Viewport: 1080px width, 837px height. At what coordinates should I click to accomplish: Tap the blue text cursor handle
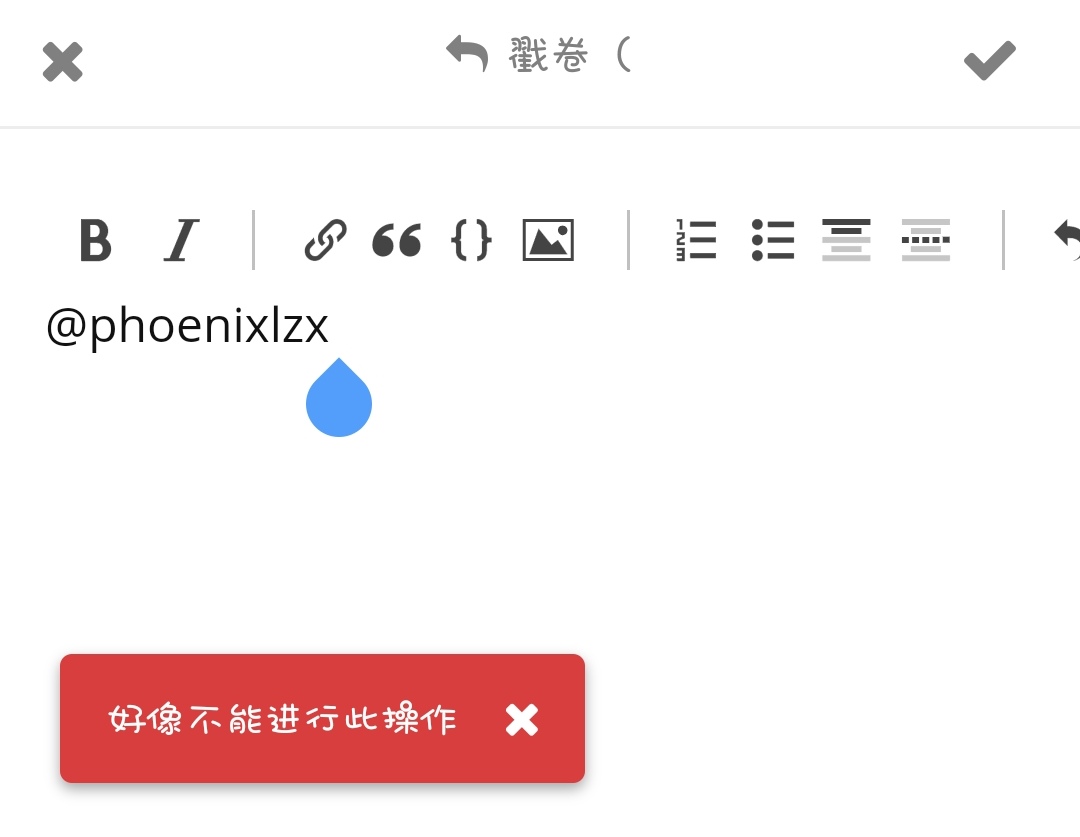click(339, 400)
